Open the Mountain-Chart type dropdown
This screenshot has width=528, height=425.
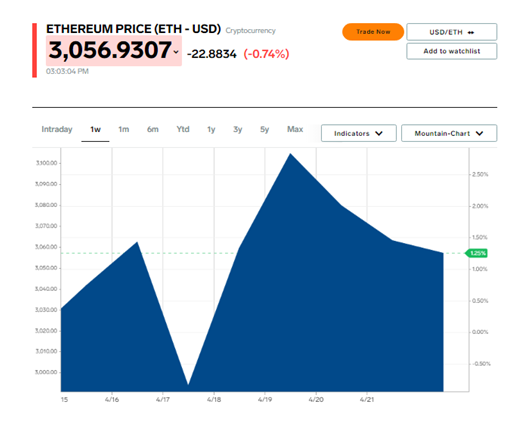click(449, 133)
